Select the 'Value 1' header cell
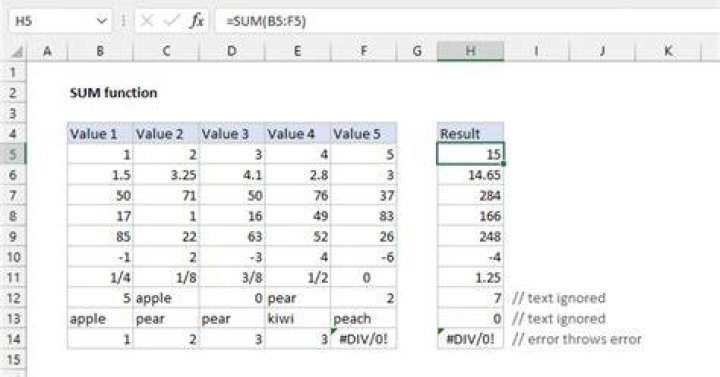720x377 pixels. (x=100, y=134)
